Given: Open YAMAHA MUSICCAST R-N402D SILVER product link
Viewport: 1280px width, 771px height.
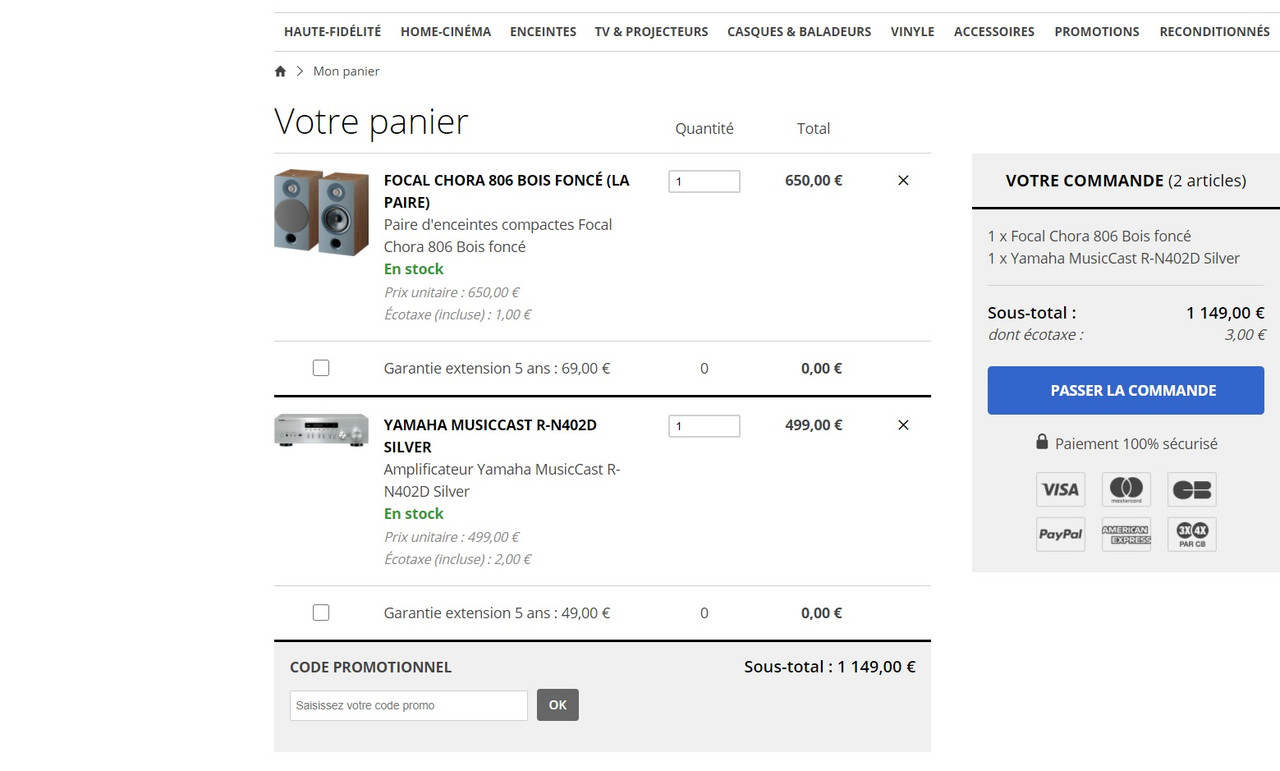Looking at the screenshot, I should [490, 436].
